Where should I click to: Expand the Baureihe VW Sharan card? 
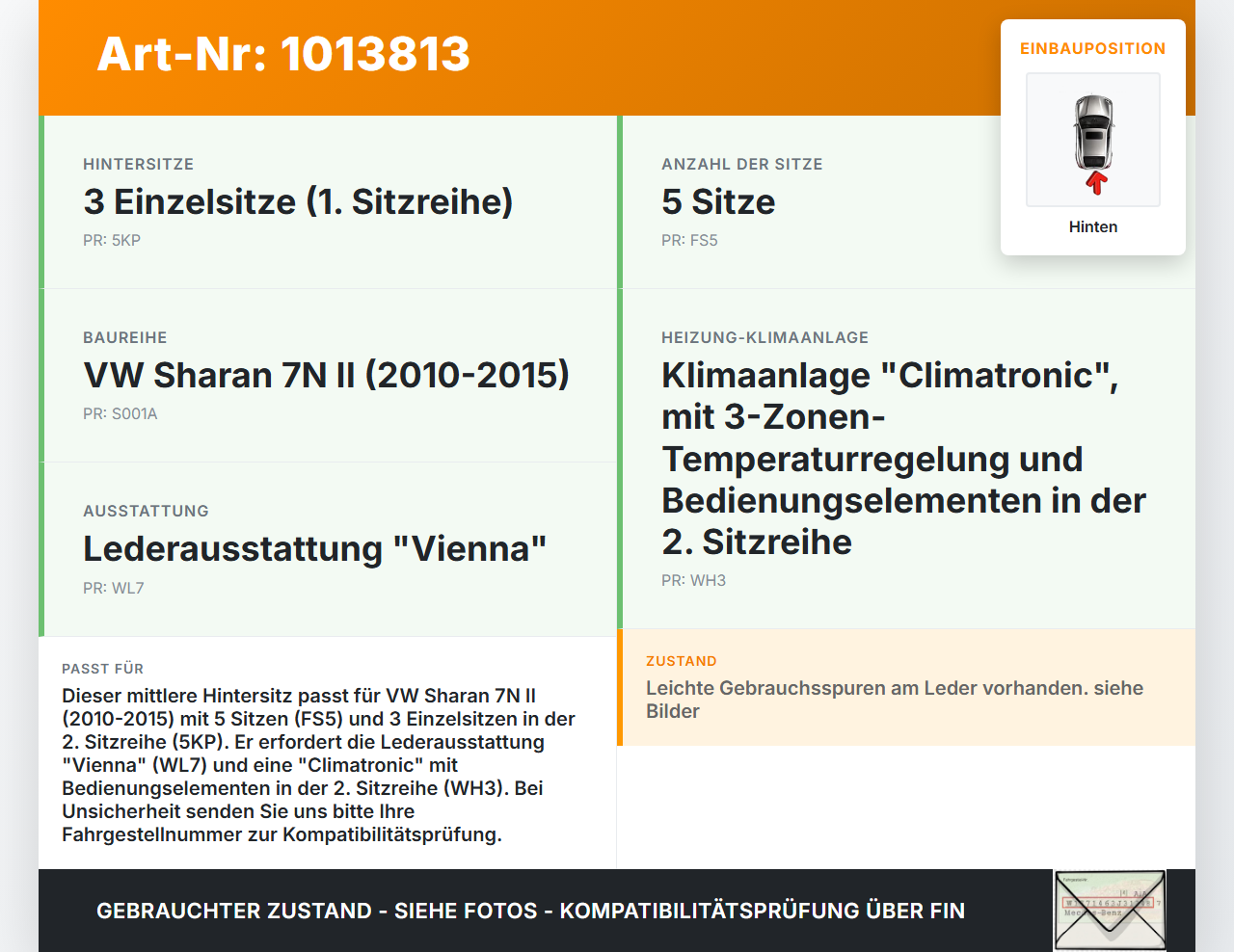(x=328, y=374)
